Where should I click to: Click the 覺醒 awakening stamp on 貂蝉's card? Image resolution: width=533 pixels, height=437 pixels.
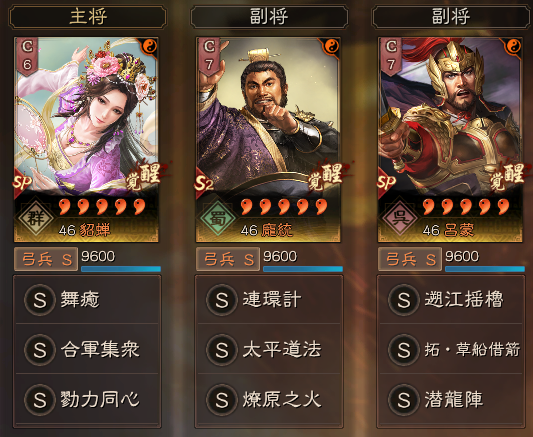144,176
